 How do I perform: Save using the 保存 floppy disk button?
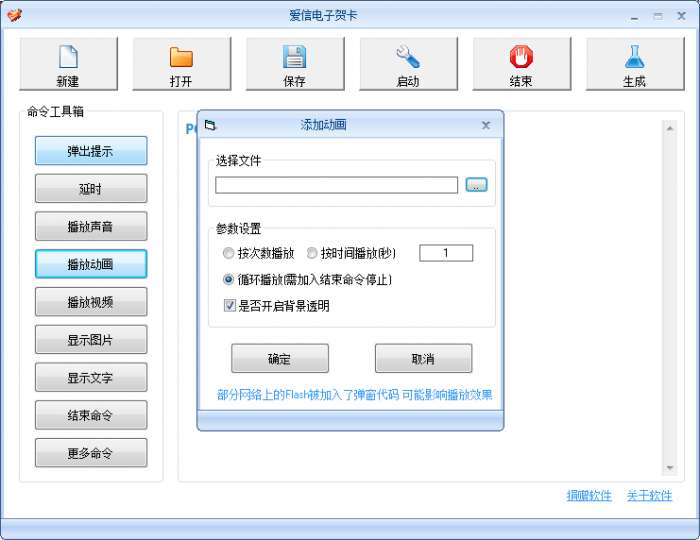(295, 64)
